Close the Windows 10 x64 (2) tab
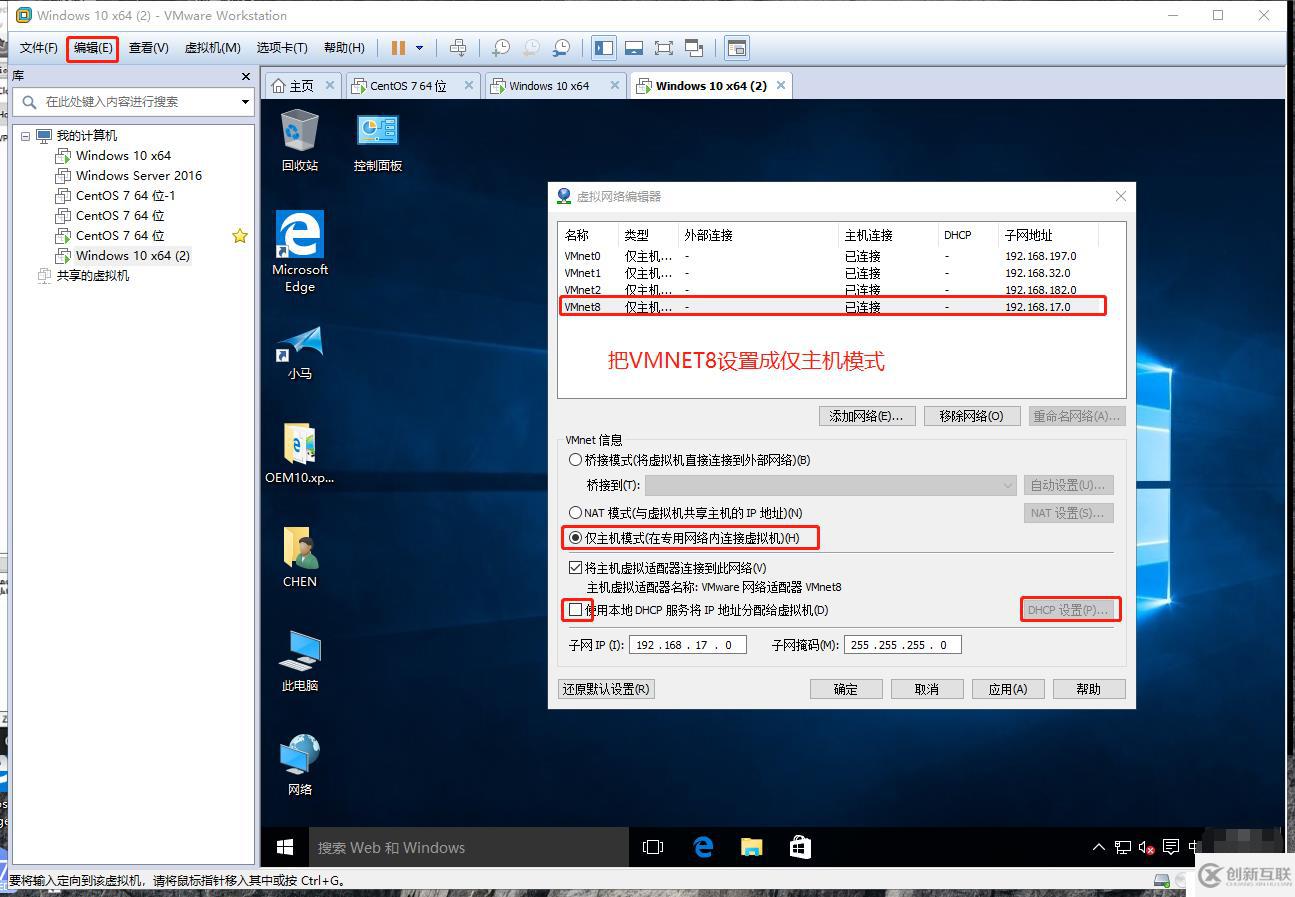The width and height of the screenshot is (1295, 897). point(781,86)
